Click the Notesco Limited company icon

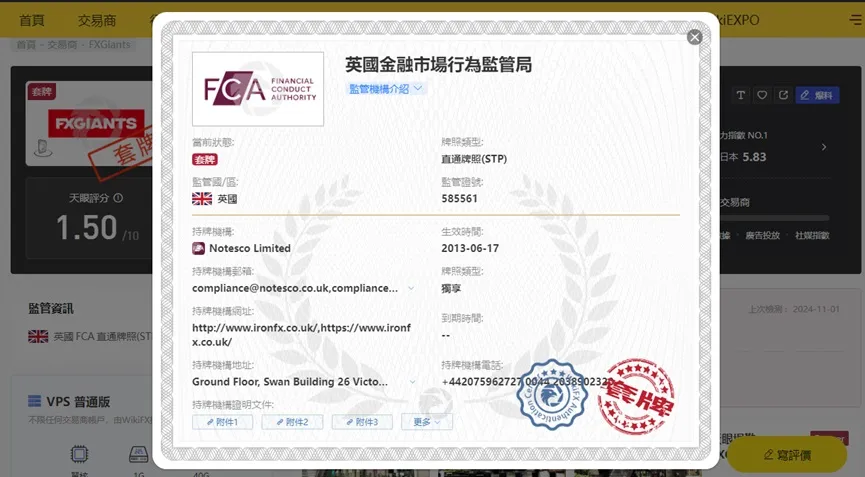click(x=198, y=249)
